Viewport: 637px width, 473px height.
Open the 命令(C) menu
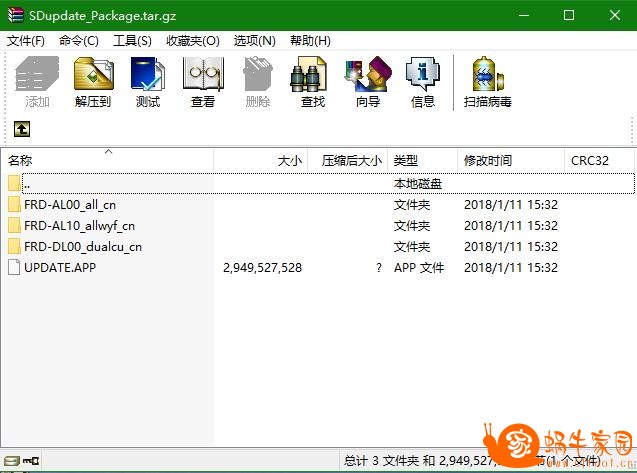[79, 41]
